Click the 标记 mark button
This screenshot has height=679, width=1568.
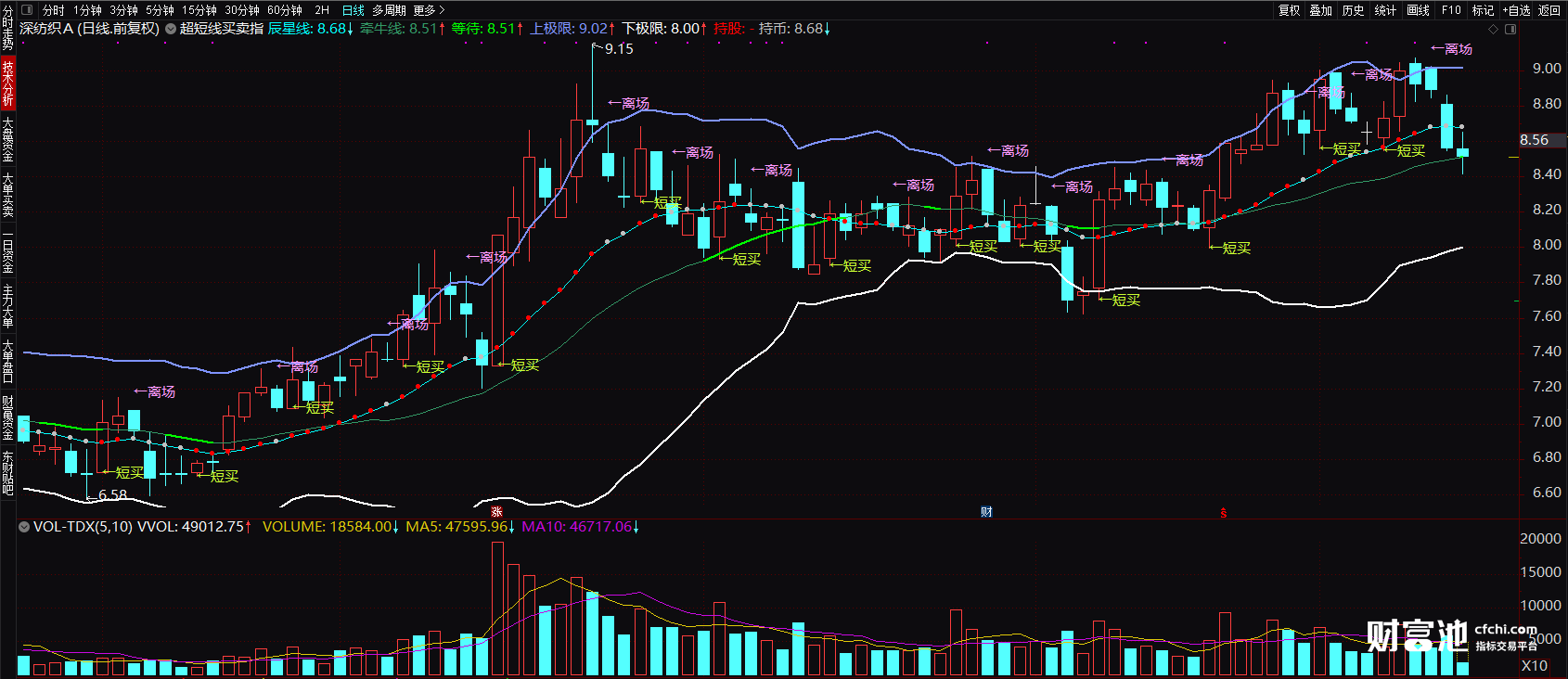(1483, 10)
